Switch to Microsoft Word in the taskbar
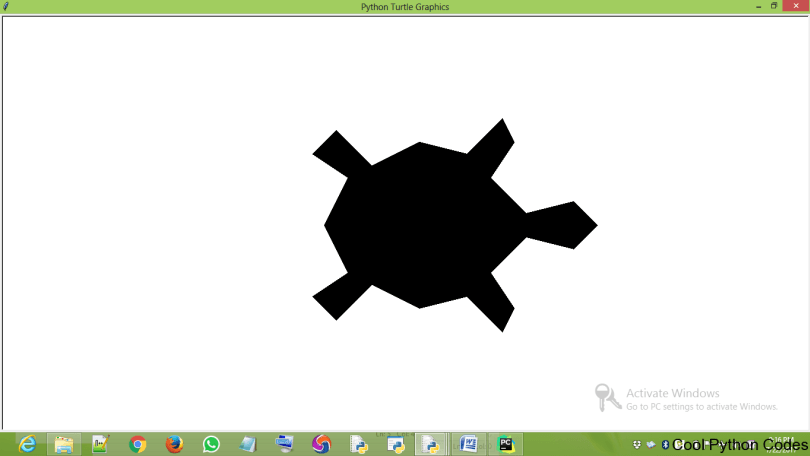This screenshot has width=810, height=456. 469,444
